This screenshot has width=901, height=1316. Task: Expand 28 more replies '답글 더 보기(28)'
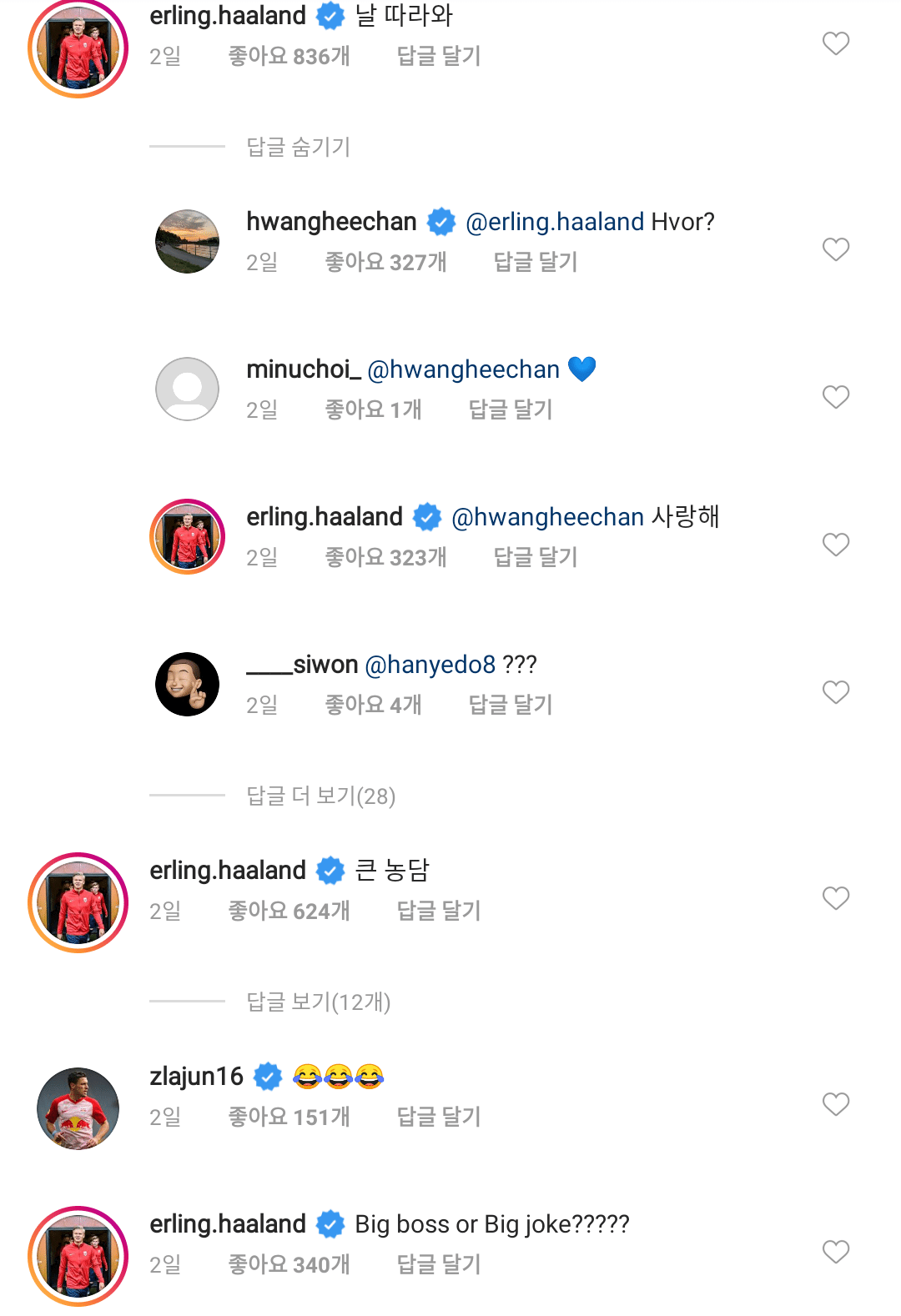tap(320, 796)
